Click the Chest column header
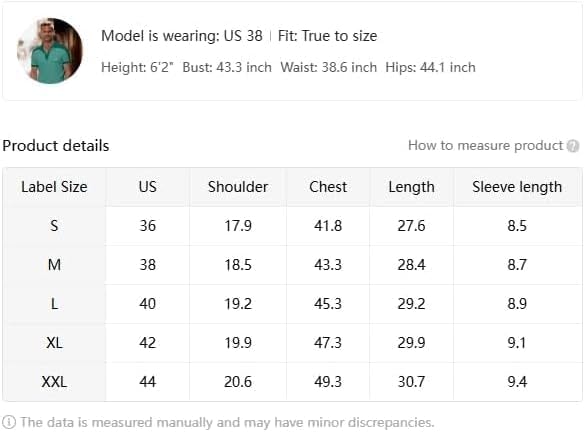This screenshot has width=585, height=432. (x=328, y=187)
